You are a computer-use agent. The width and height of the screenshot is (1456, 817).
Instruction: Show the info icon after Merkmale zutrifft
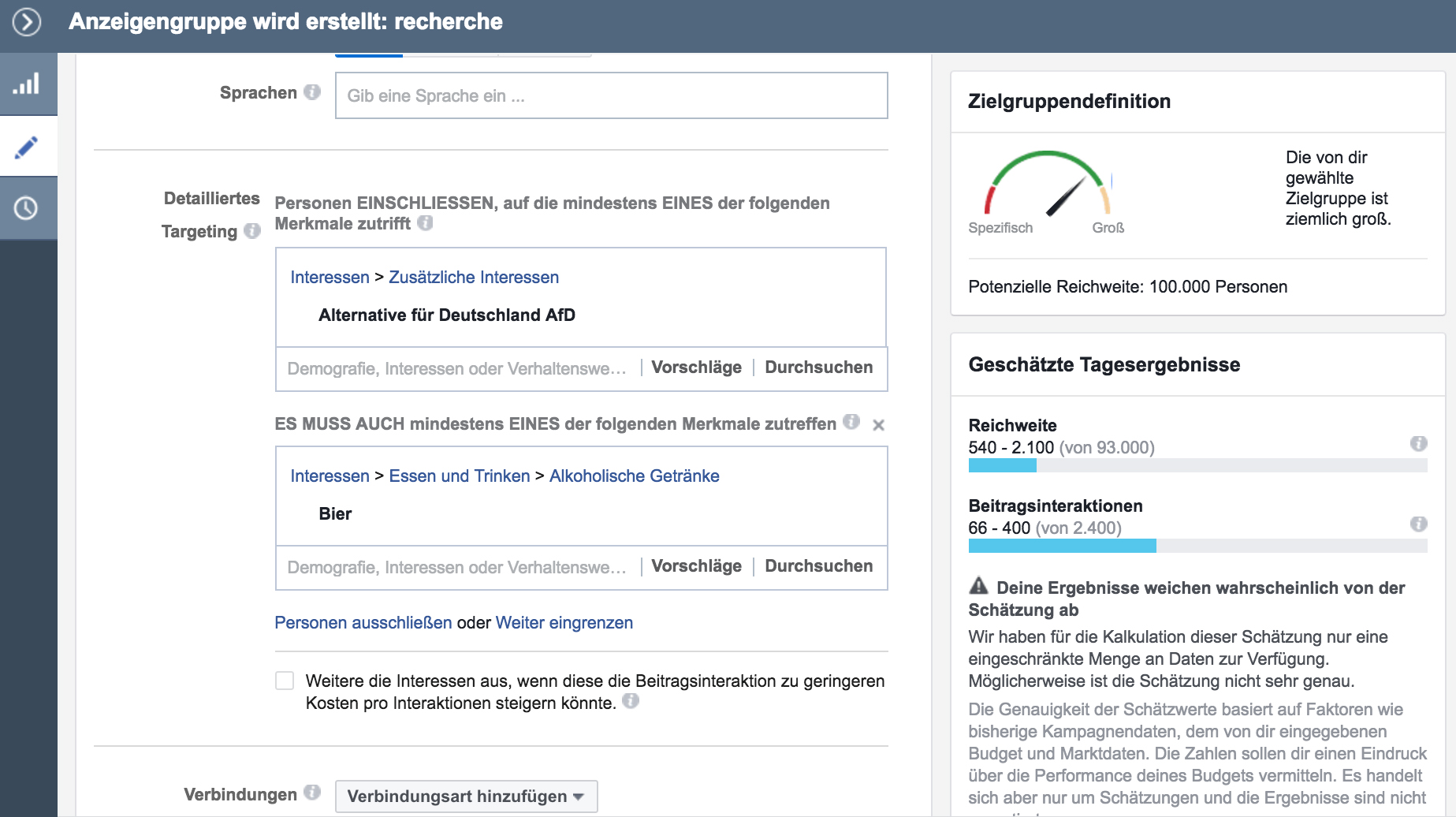[425, 223]
